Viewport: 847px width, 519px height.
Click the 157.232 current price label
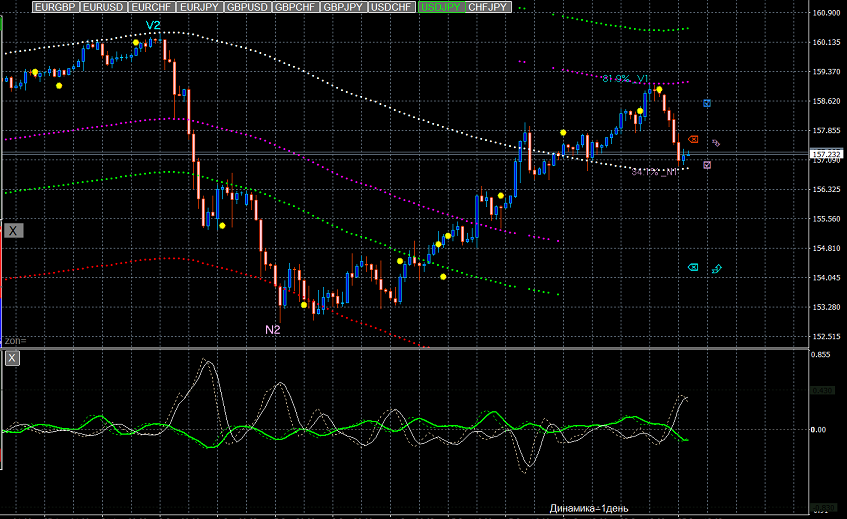tap(826, 154)
